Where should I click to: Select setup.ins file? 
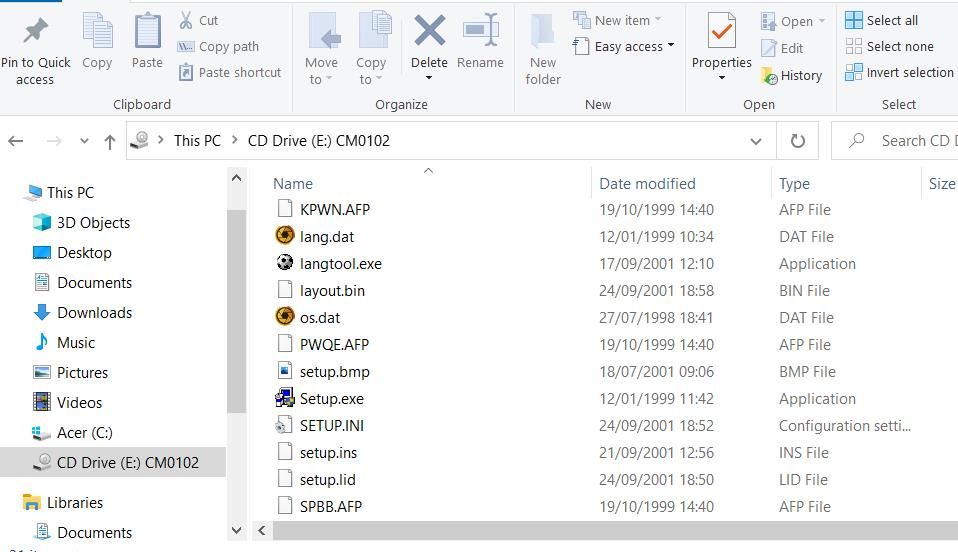point(328,452)
